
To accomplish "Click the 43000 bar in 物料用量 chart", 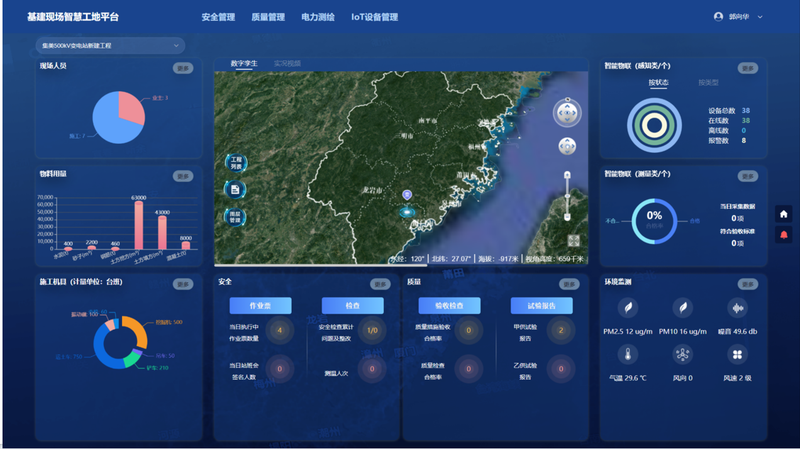I will point(162,233).
